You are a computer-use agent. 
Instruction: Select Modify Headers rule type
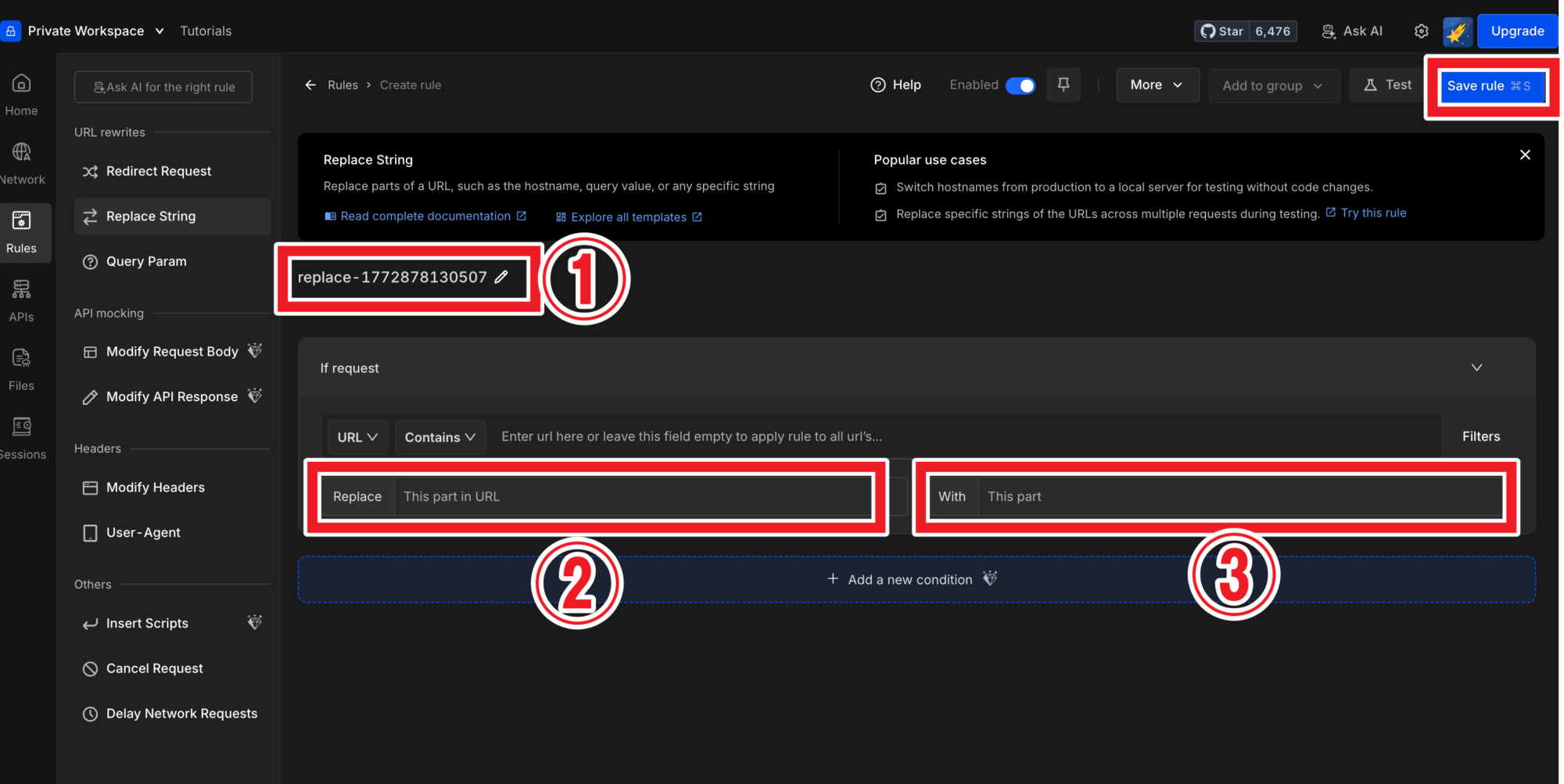tap(156, 488)
